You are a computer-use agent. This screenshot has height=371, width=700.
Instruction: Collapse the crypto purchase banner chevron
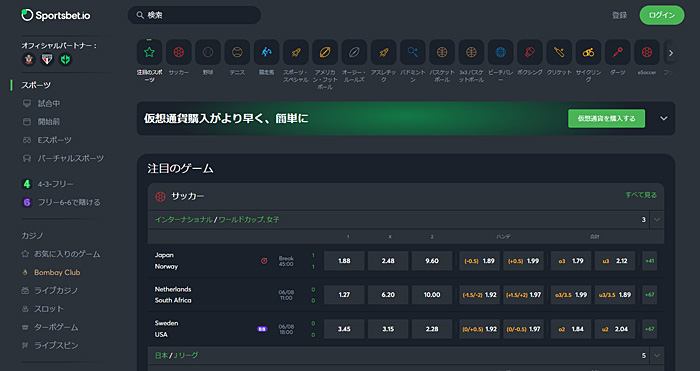click(664, 119)
